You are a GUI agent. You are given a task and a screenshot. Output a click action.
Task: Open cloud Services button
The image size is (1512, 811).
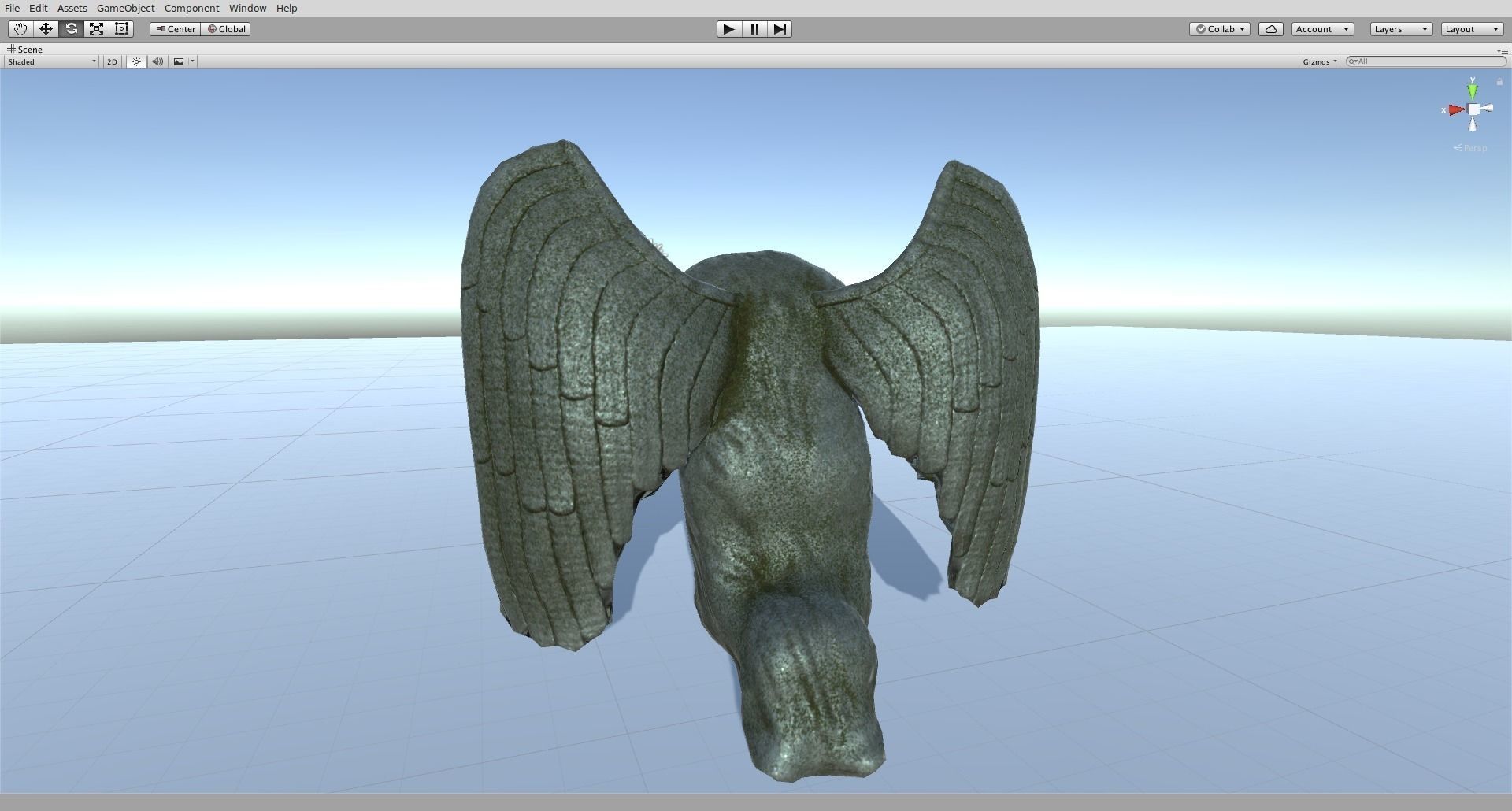pos(1271,29)
